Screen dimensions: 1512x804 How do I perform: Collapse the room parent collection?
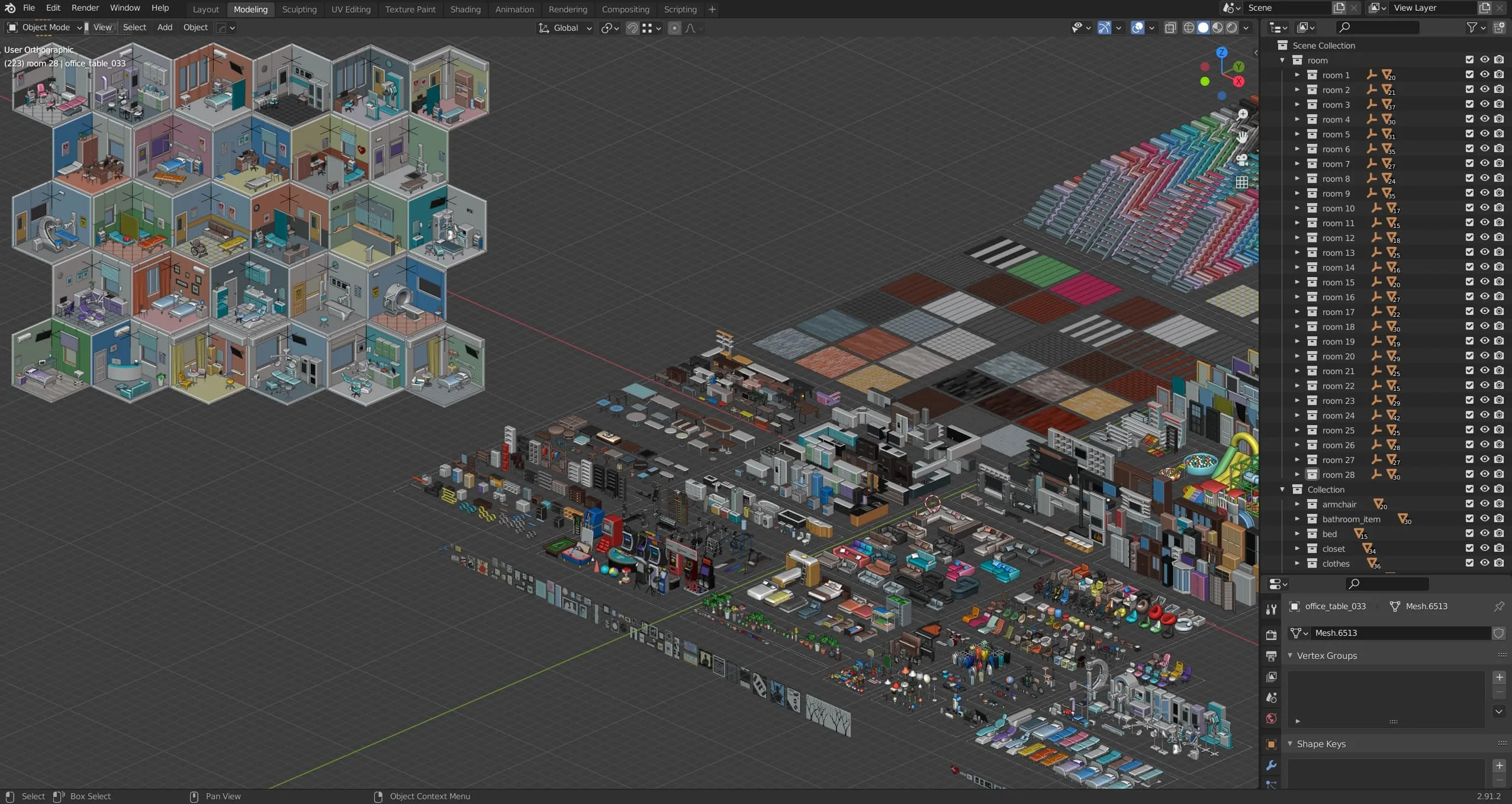(x=1282, y=60)
